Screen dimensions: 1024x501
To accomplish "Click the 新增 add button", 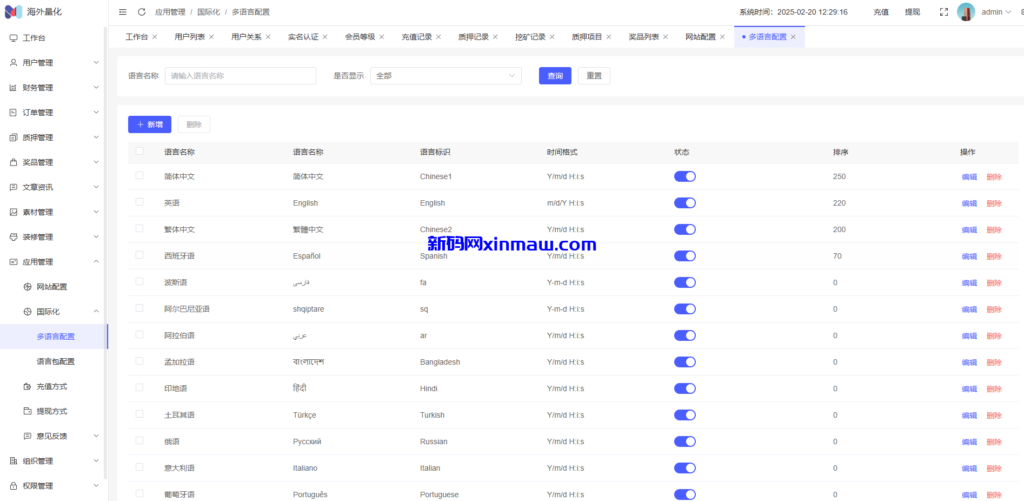I will [x=150, y=124].
